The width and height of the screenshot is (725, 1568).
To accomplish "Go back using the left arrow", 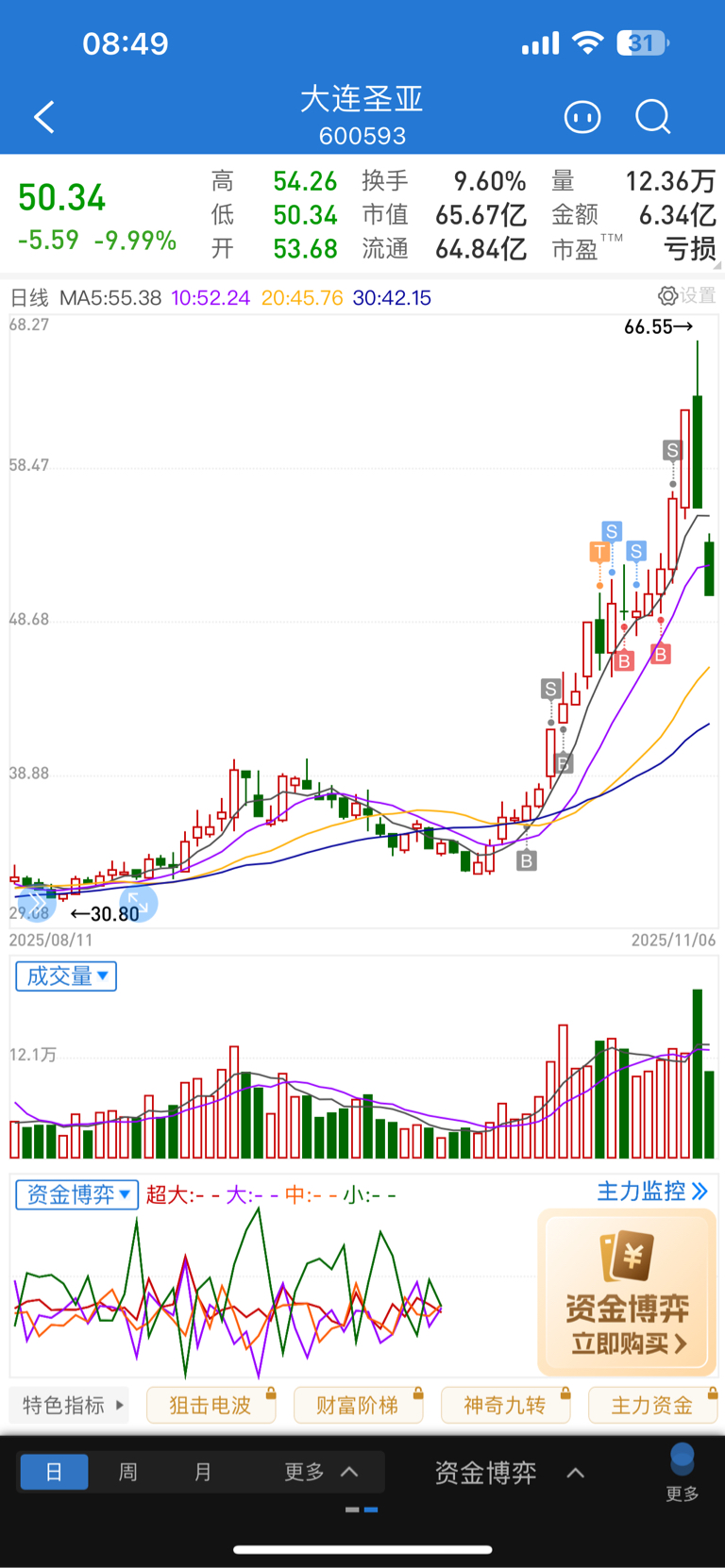I will click(44, 117).
